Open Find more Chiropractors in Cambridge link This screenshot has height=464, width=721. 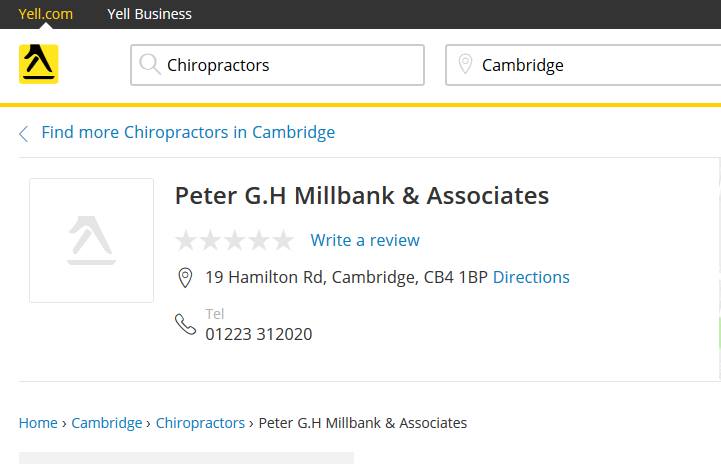[188, 132]
